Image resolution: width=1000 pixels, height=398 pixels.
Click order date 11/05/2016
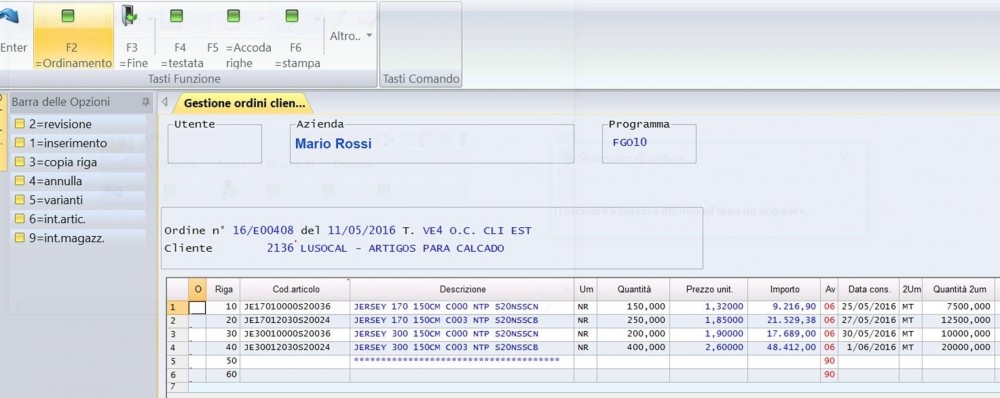point(362,230)
